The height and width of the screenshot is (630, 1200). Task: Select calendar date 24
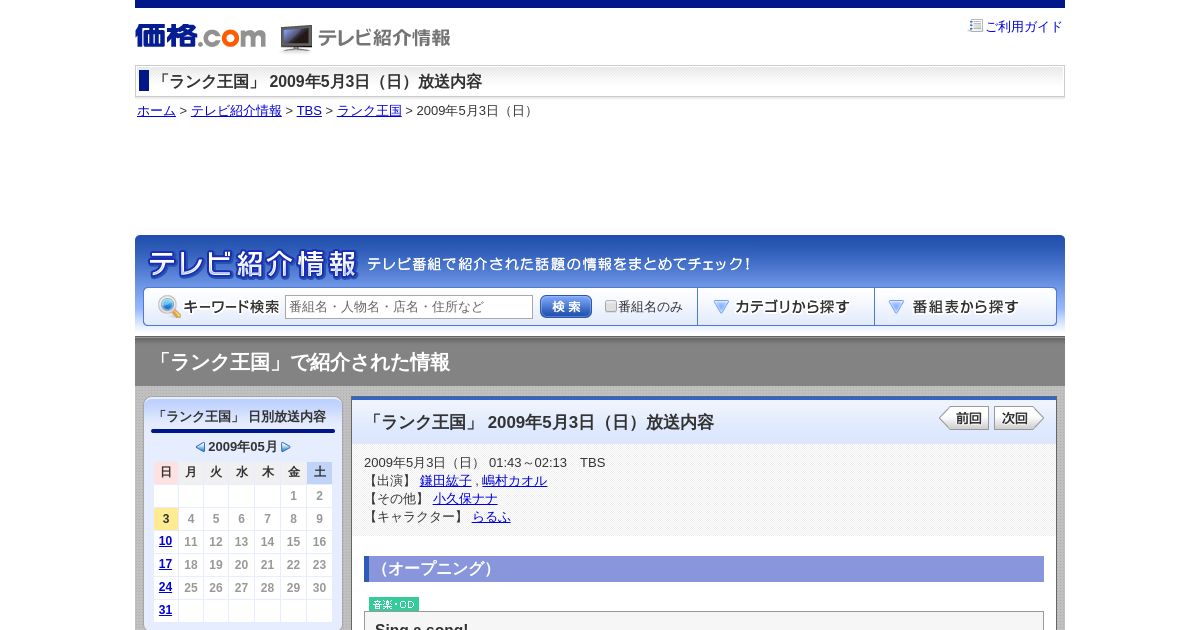[x=165, y=587]
